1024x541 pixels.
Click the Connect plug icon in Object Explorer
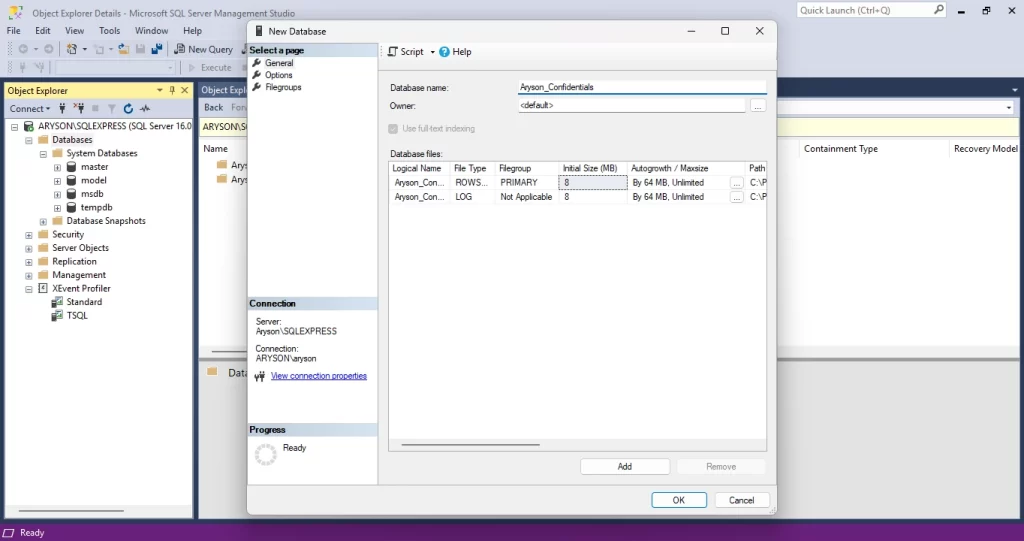[x=62, y=108]
